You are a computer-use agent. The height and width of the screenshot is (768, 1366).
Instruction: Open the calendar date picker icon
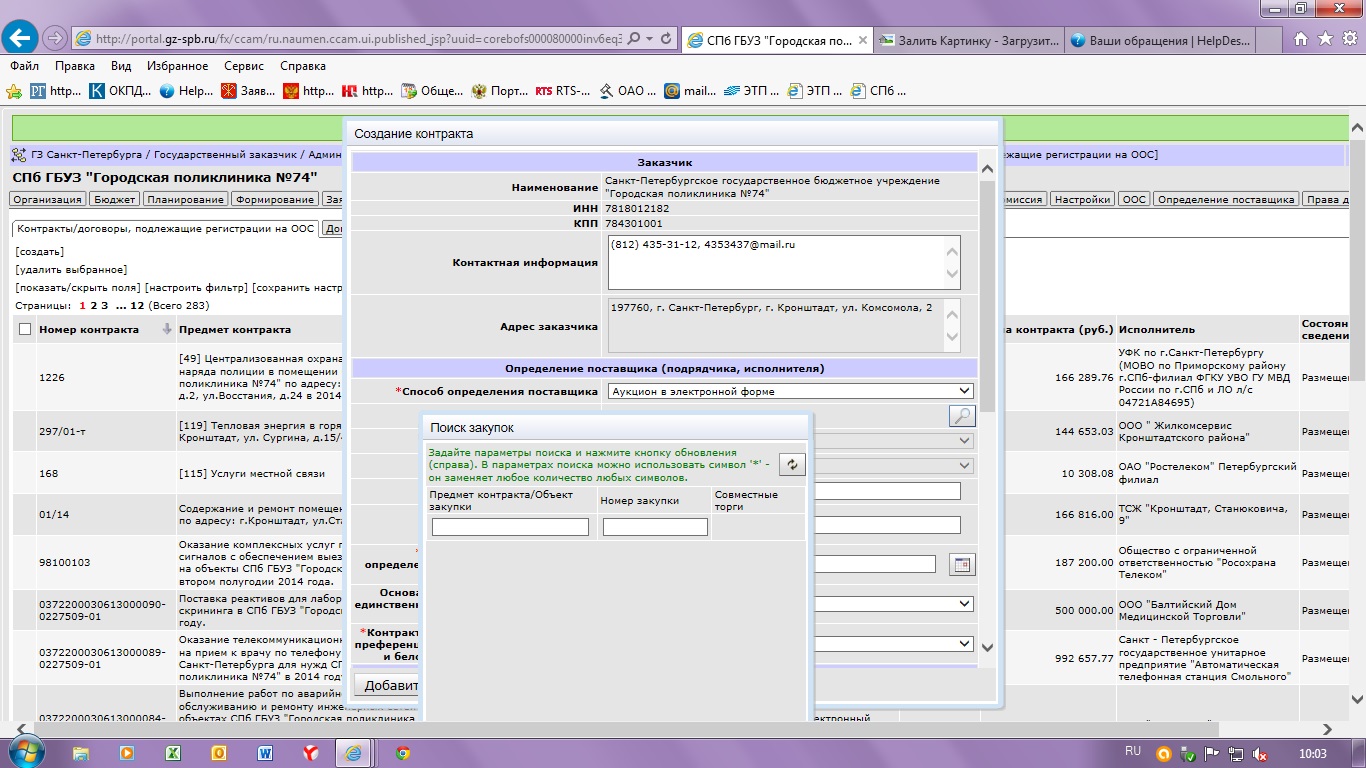coord(961,565)
